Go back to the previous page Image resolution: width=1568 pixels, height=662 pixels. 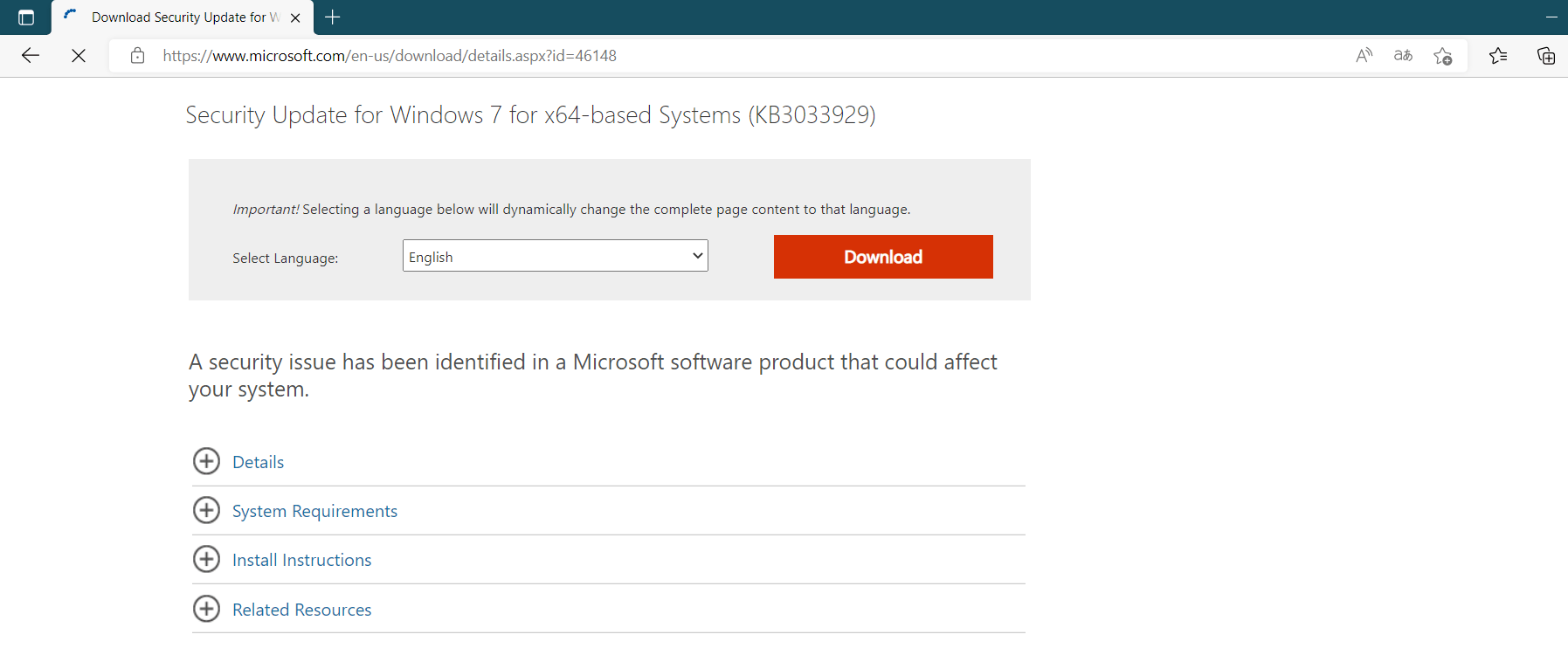(31, 56)
